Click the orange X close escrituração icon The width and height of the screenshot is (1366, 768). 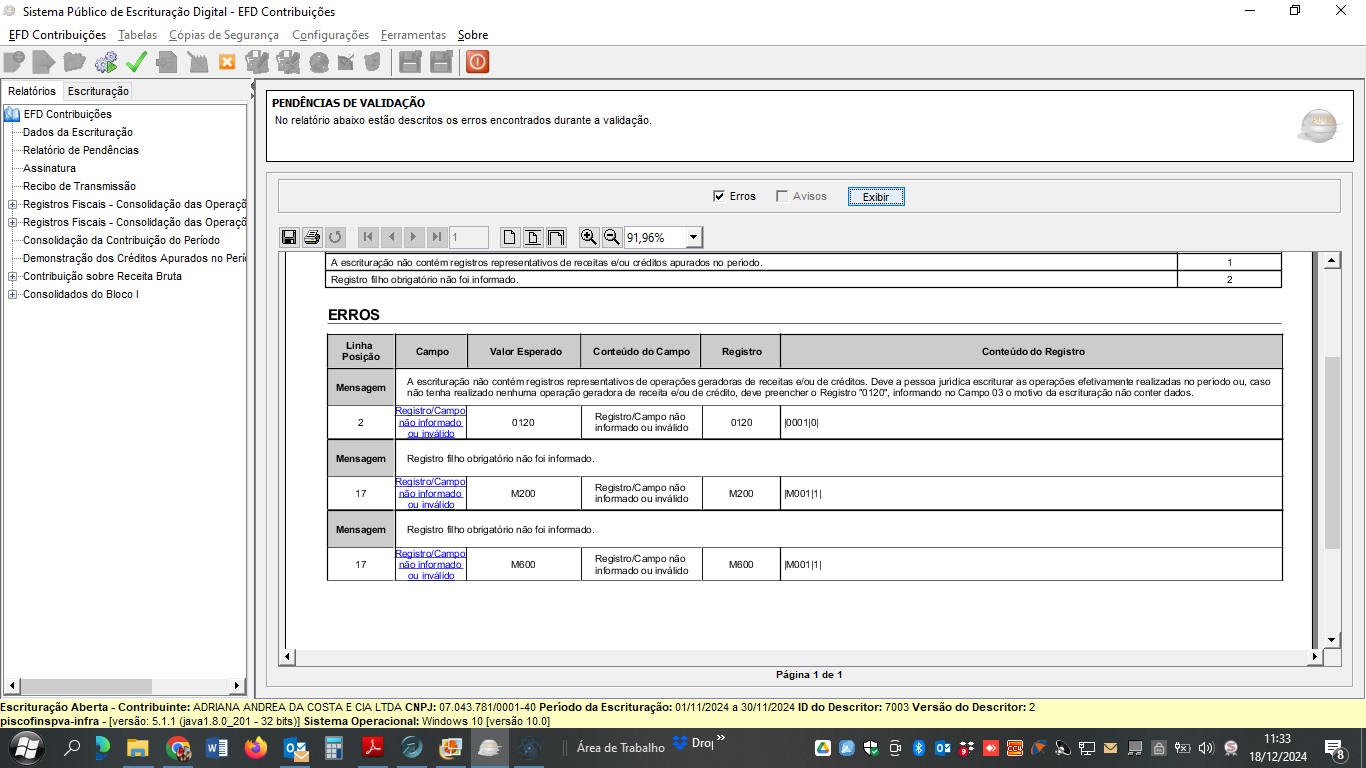click(227, 62)
